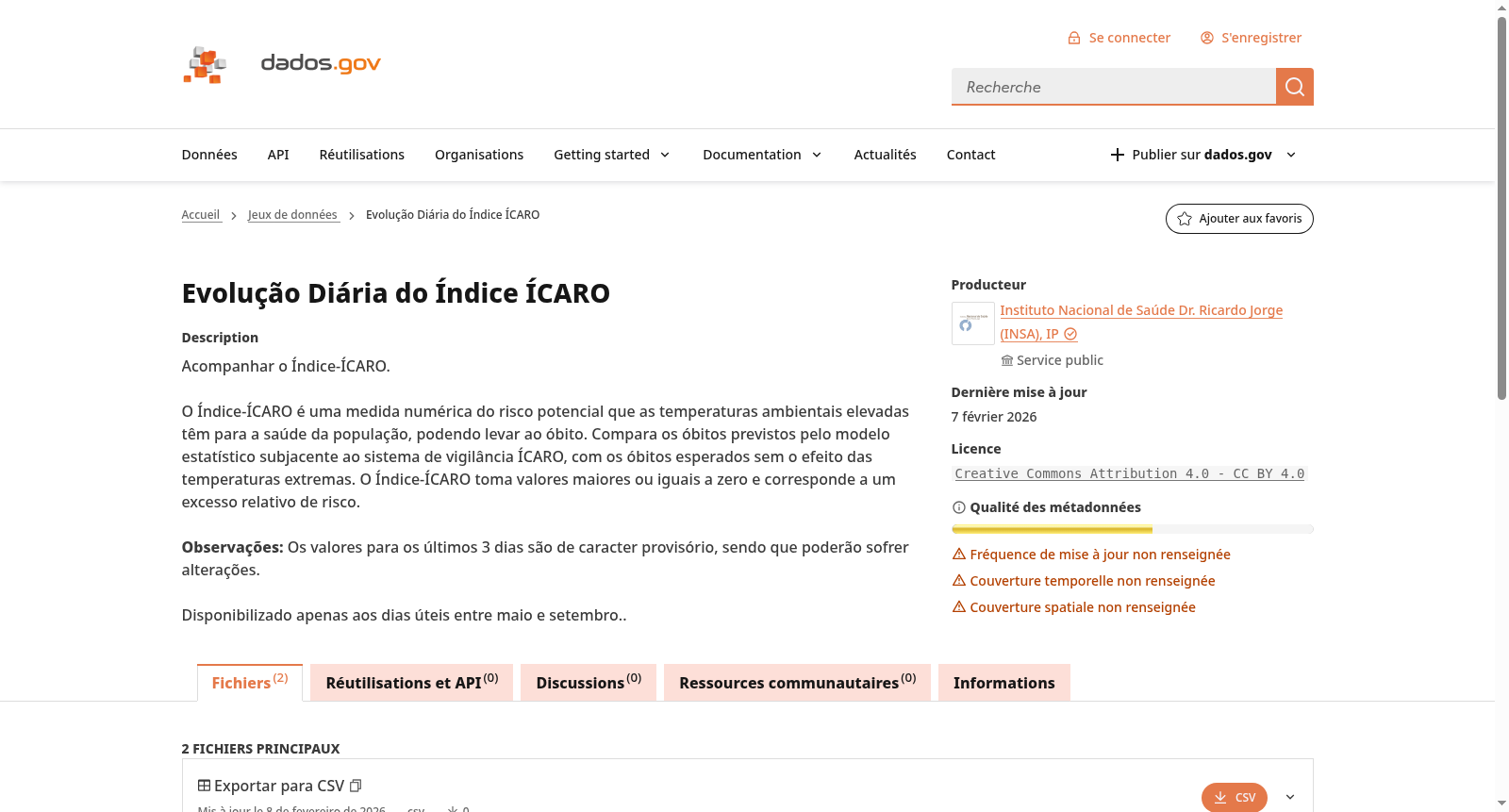Viewport: 1509px width, 812px height.
Task: Click the dados.gov logo icon
Action: coord(205,64)
